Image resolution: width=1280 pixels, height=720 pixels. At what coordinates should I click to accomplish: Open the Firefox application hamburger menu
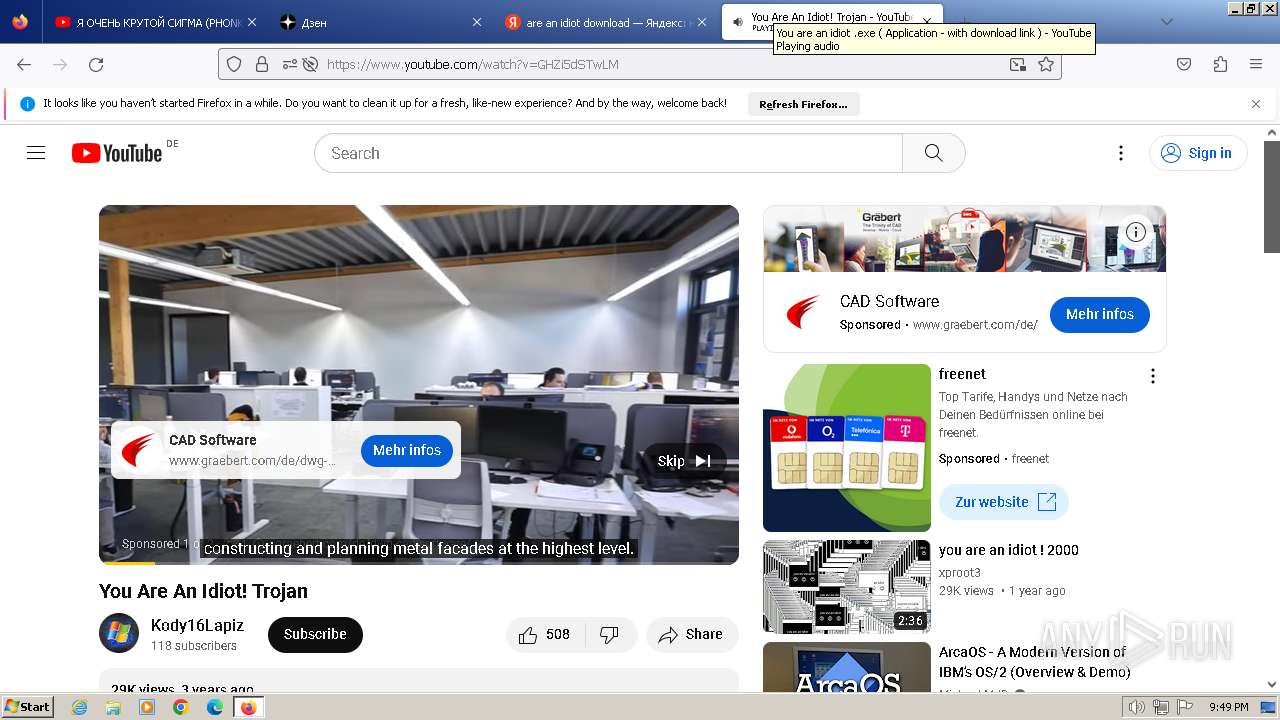(1256, 64)
